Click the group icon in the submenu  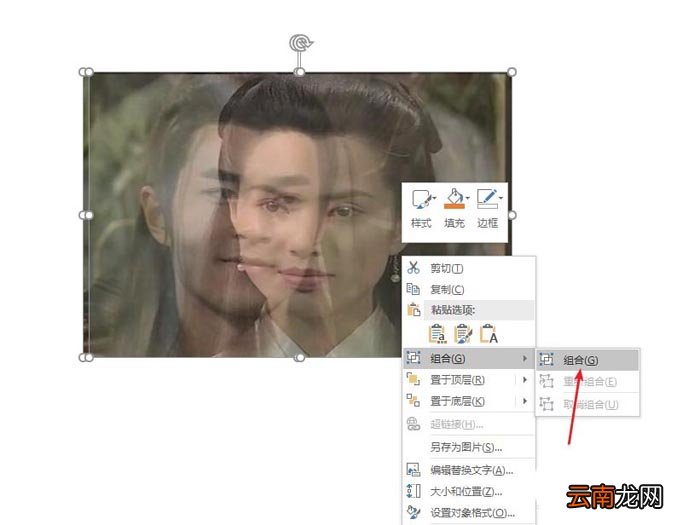click(546, 359)
